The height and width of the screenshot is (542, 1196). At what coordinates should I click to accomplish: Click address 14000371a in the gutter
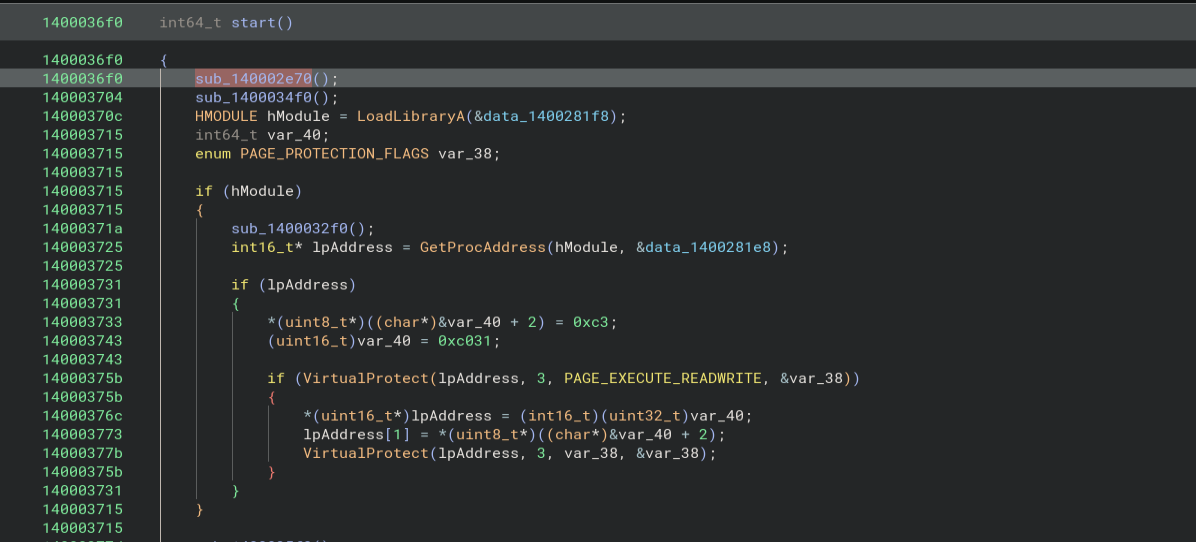pos(82,229)
